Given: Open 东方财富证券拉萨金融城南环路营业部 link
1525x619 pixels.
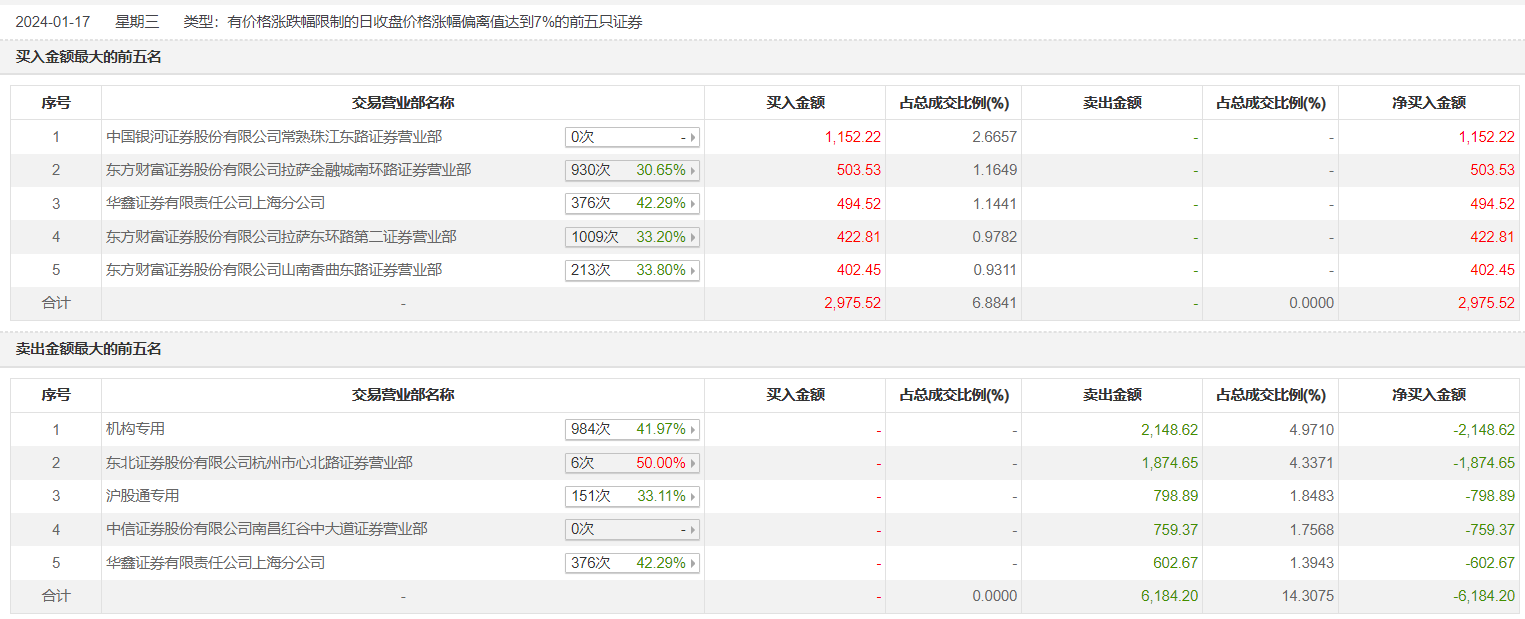Looking at the screenshot, I should point(289,170).
